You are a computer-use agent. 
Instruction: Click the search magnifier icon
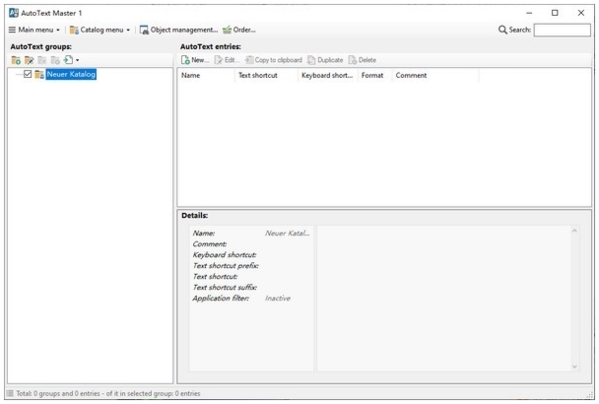tap(502, 30)
